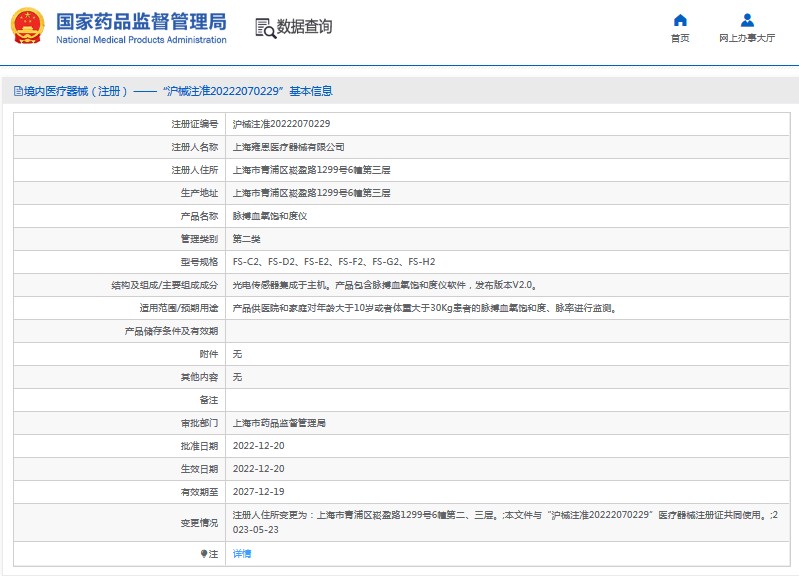The width and height of the screenshot is (799, 576).
Task: Click the 注册人名称 label
Action: click(x=195, y=147)
